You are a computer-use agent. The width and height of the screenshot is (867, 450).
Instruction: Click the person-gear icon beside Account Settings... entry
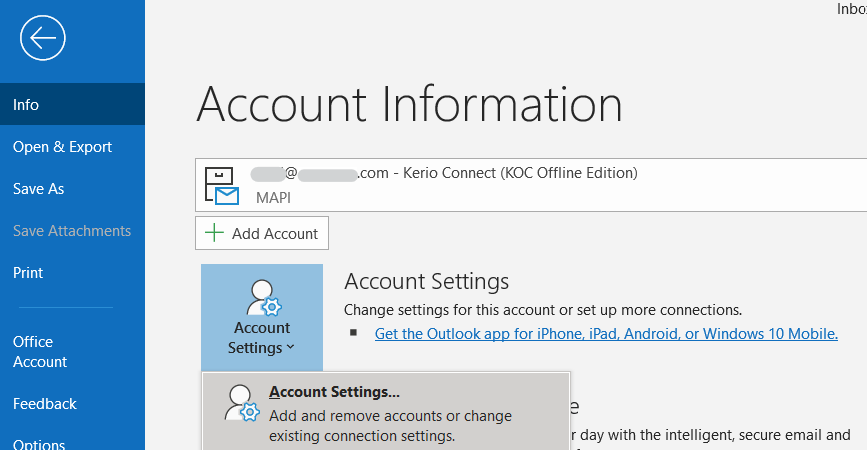[x=242, y=403]
